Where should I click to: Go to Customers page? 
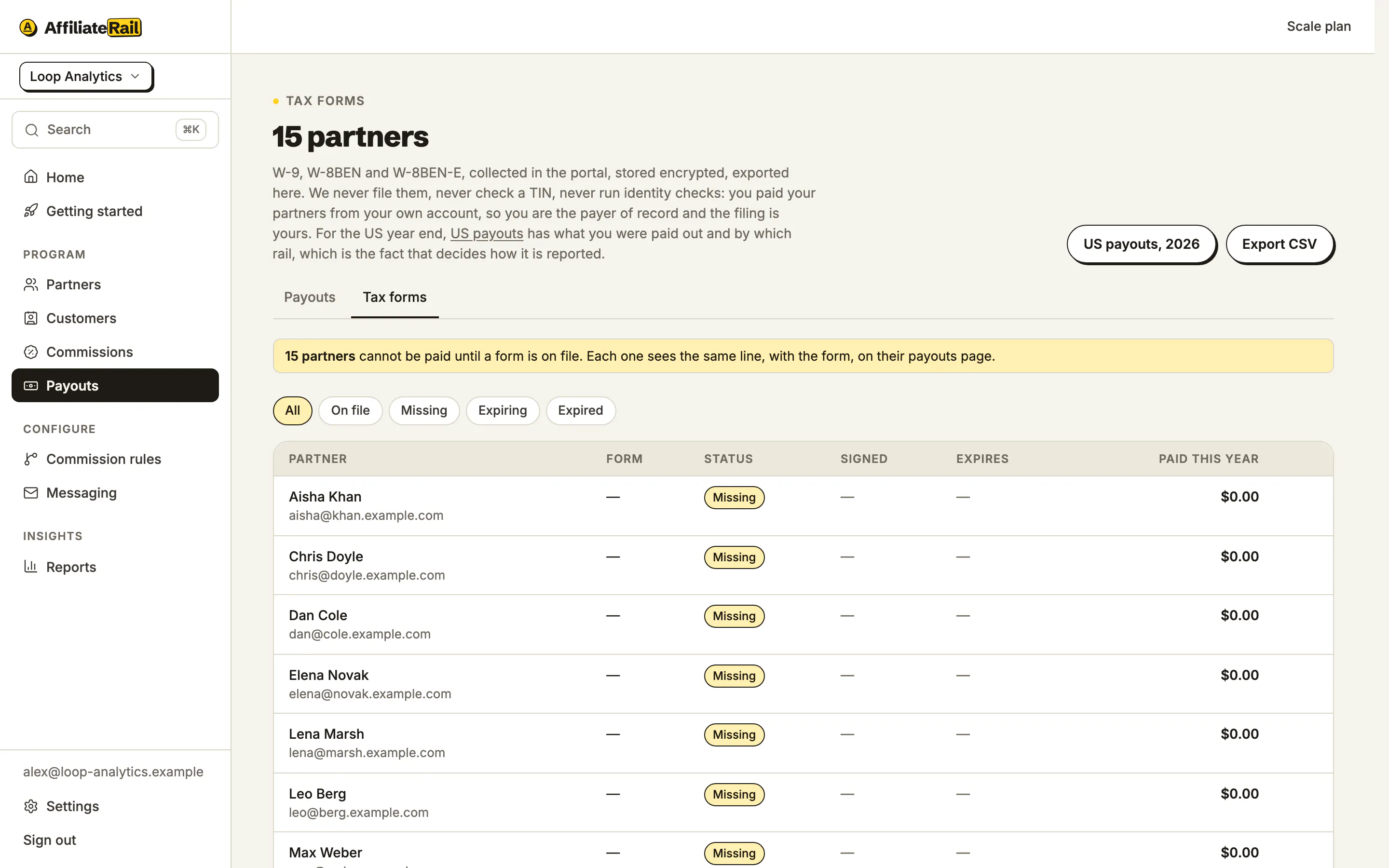click(x=115, y=318)
